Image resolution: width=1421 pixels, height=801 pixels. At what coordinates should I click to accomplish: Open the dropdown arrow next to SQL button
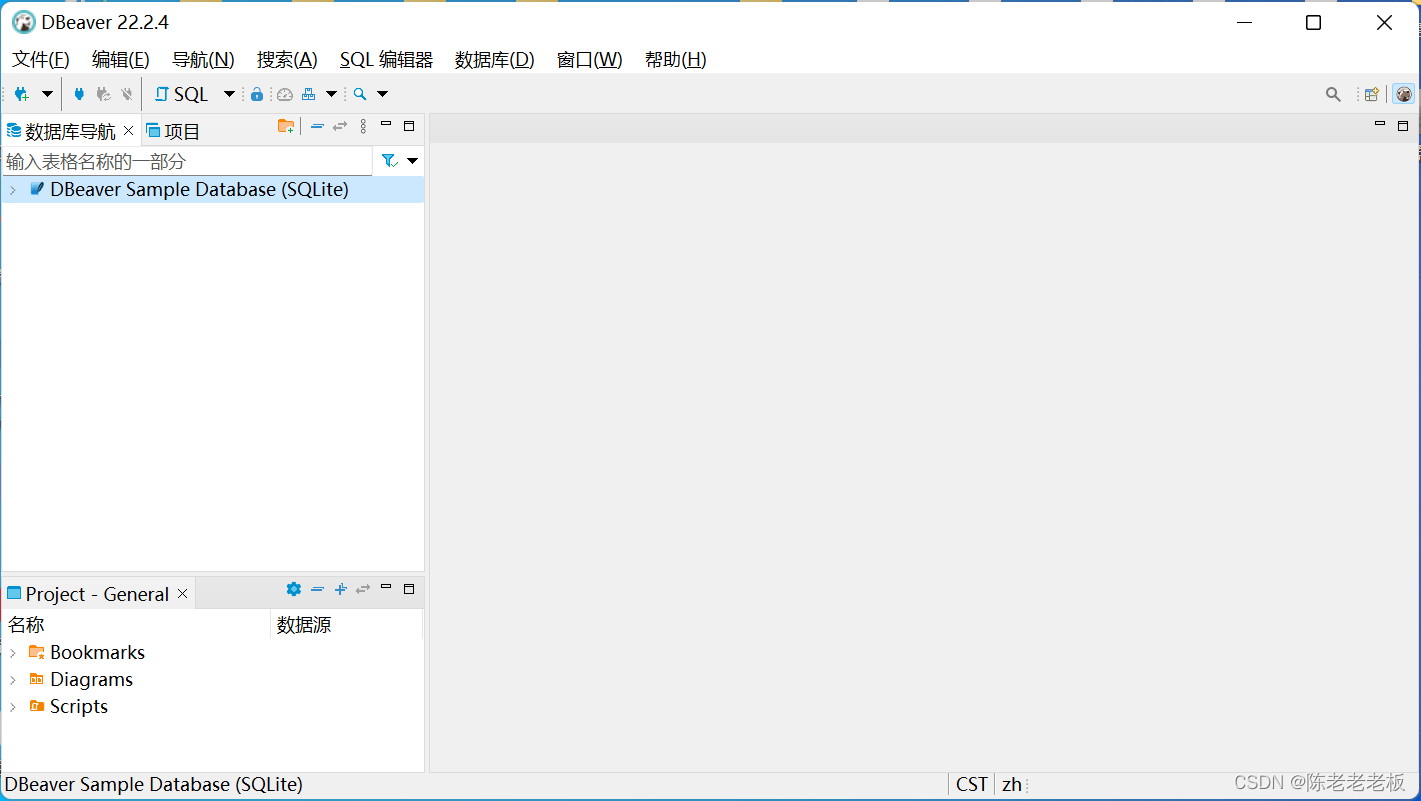point(229,94)
